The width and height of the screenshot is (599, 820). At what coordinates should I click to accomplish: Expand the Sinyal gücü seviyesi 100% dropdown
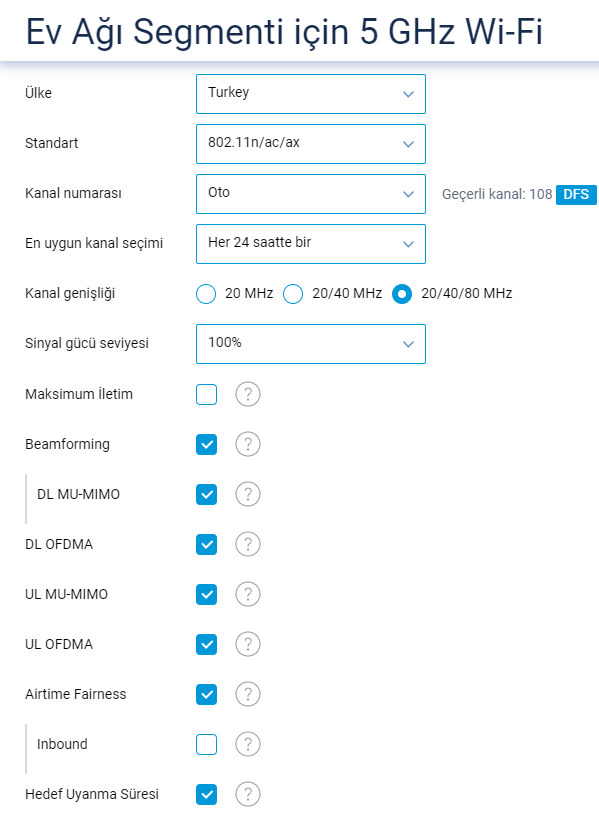point(311,344)
